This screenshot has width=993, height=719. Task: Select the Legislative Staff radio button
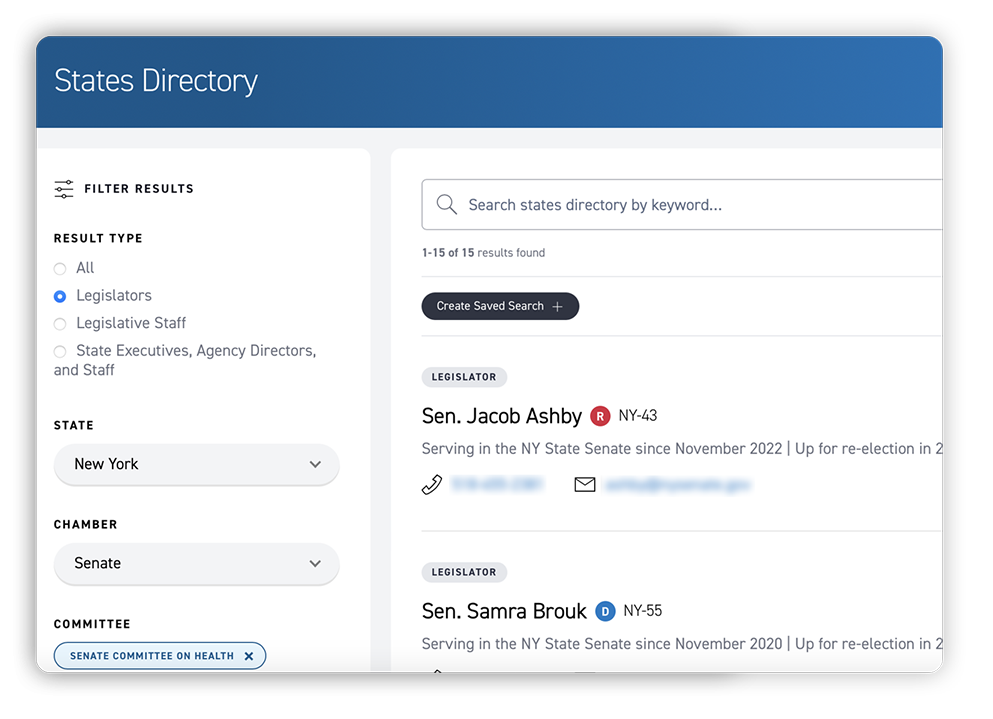[60, 323]
